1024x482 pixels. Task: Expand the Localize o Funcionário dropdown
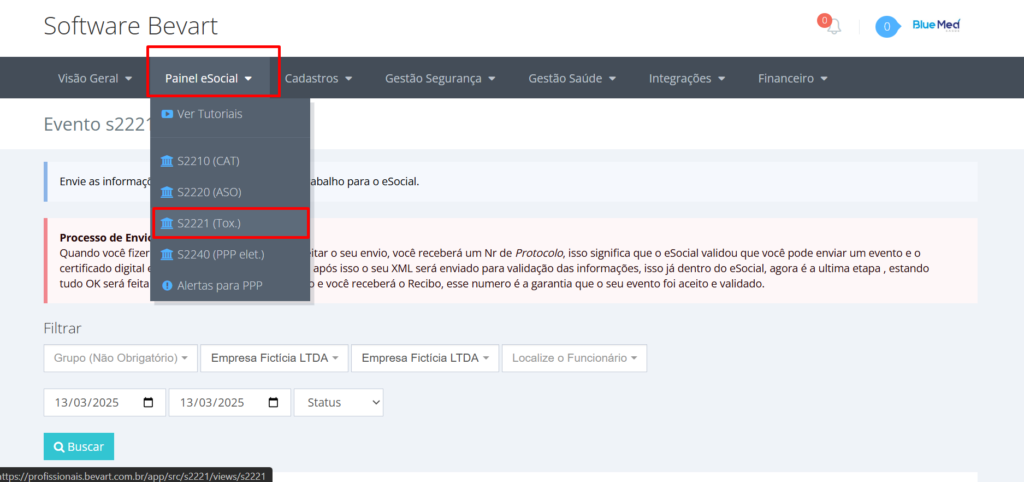(575, 358)
